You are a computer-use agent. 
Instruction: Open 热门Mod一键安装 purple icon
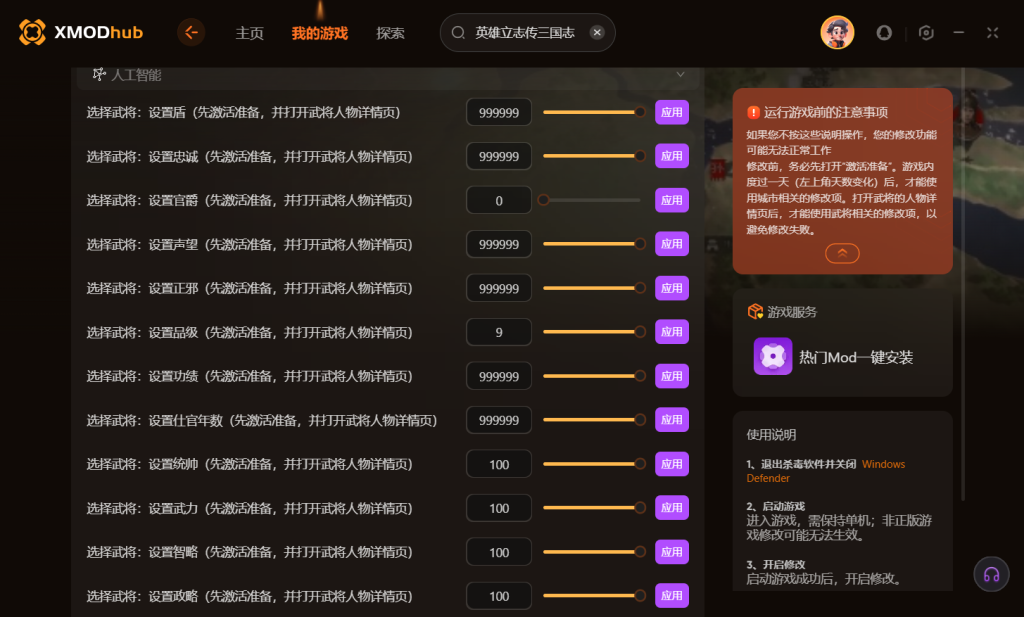773,356
